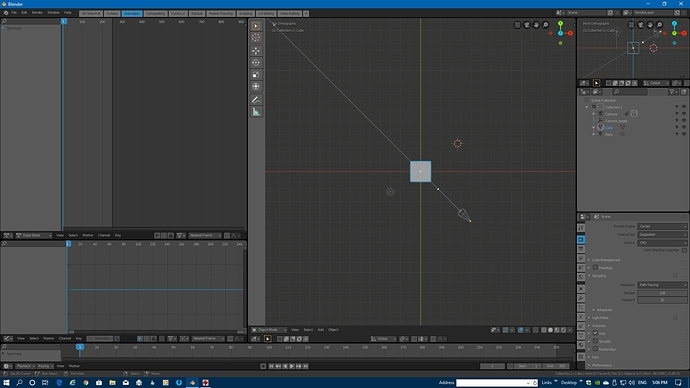Open the outliner search field
This screenshot has width=690, height=388.
(630, 92)
